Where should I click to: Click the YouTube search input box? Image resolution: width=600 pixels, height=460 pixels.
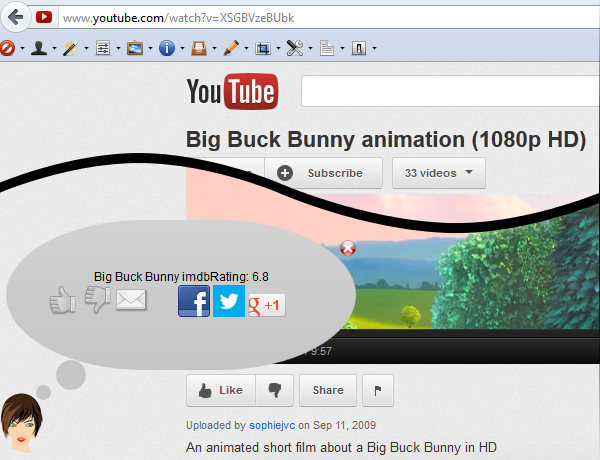[x=450, y=91]
